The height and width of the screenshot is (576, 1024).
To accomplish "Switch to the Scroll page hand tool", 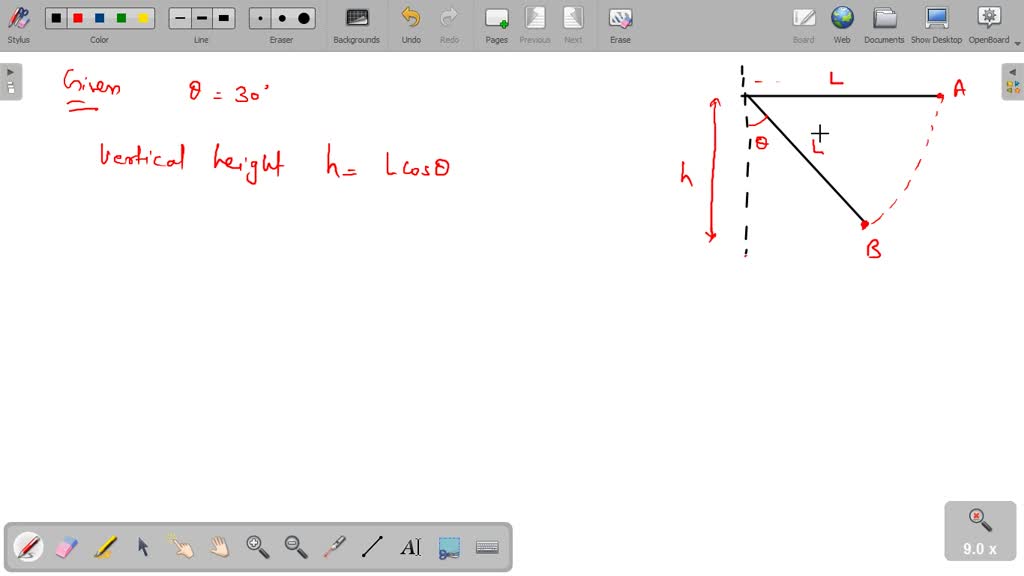I will pos(219,547).
